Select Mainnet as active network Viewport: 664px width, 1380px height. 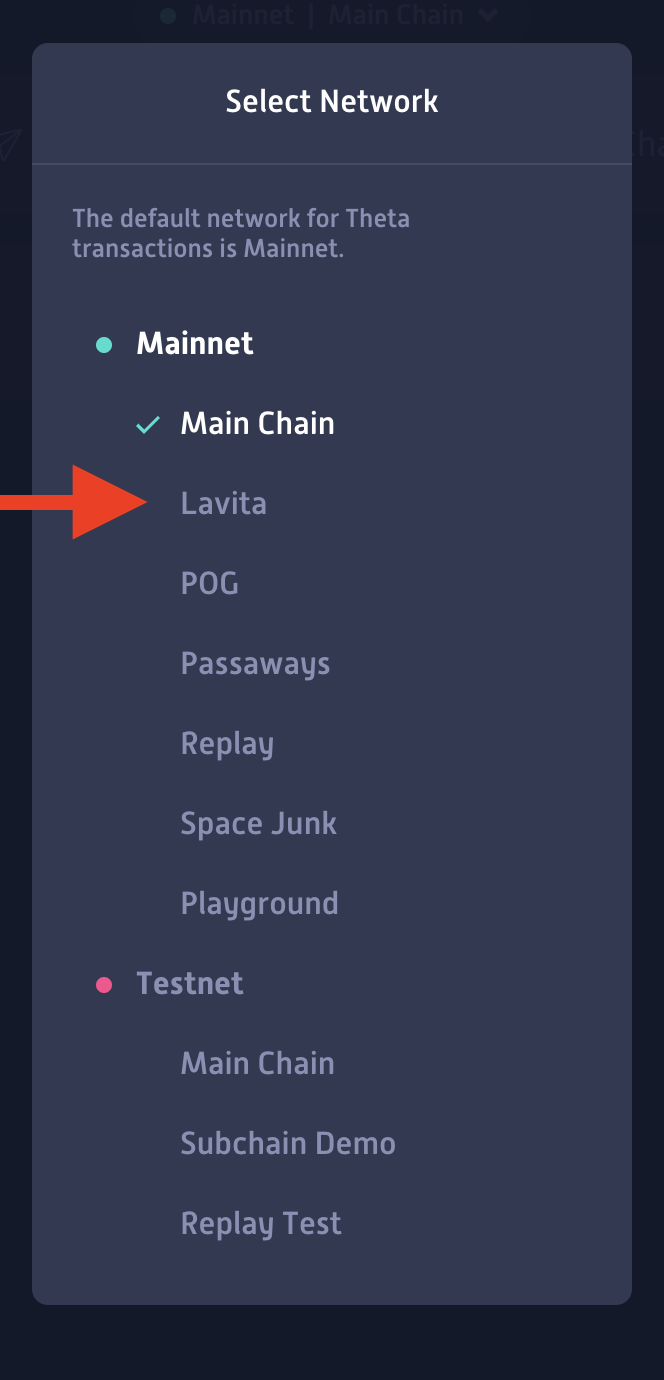[195, 344]
